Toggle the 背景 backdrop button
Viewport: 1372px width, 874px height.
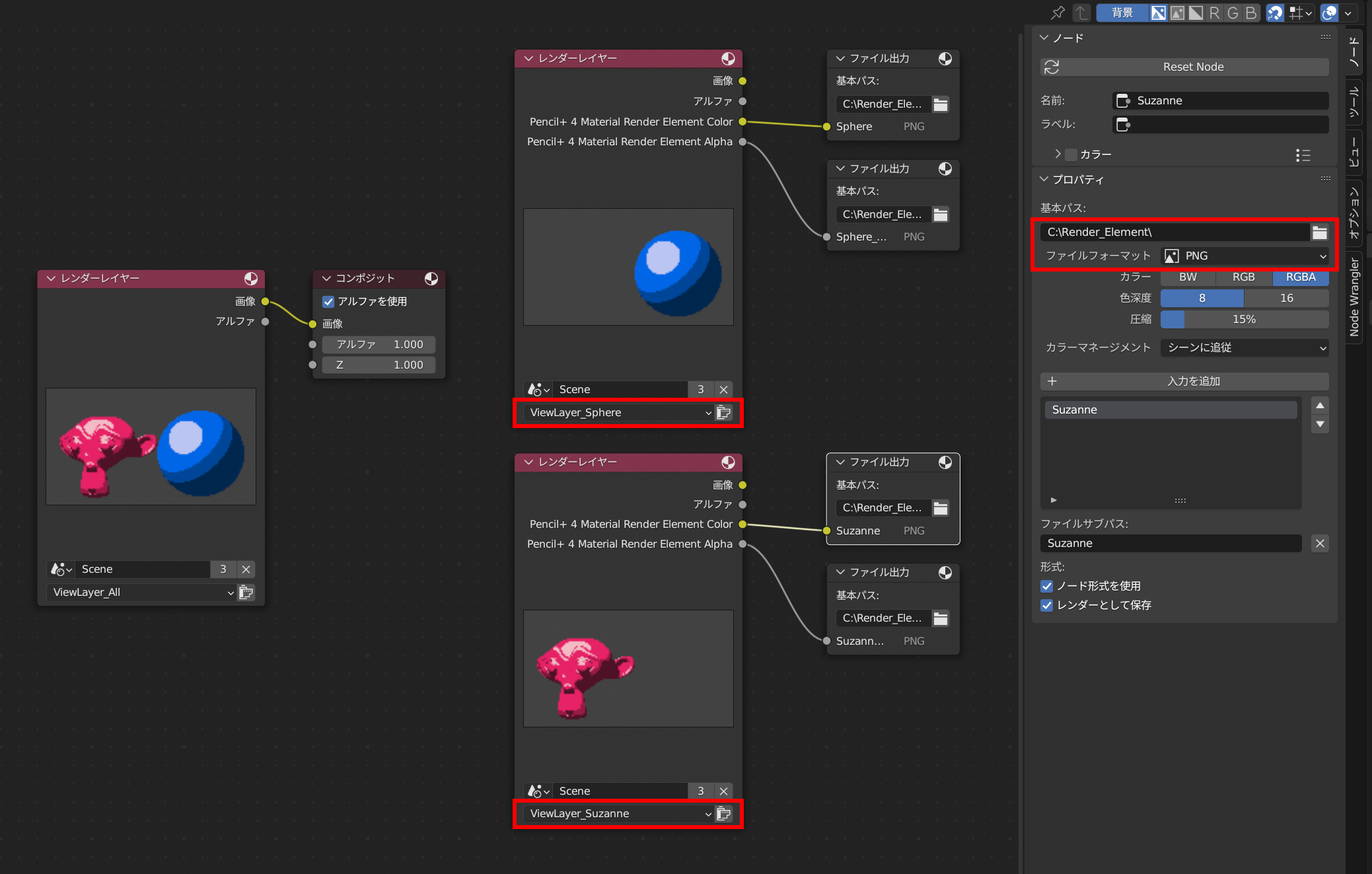click(x=1122, y=13)
